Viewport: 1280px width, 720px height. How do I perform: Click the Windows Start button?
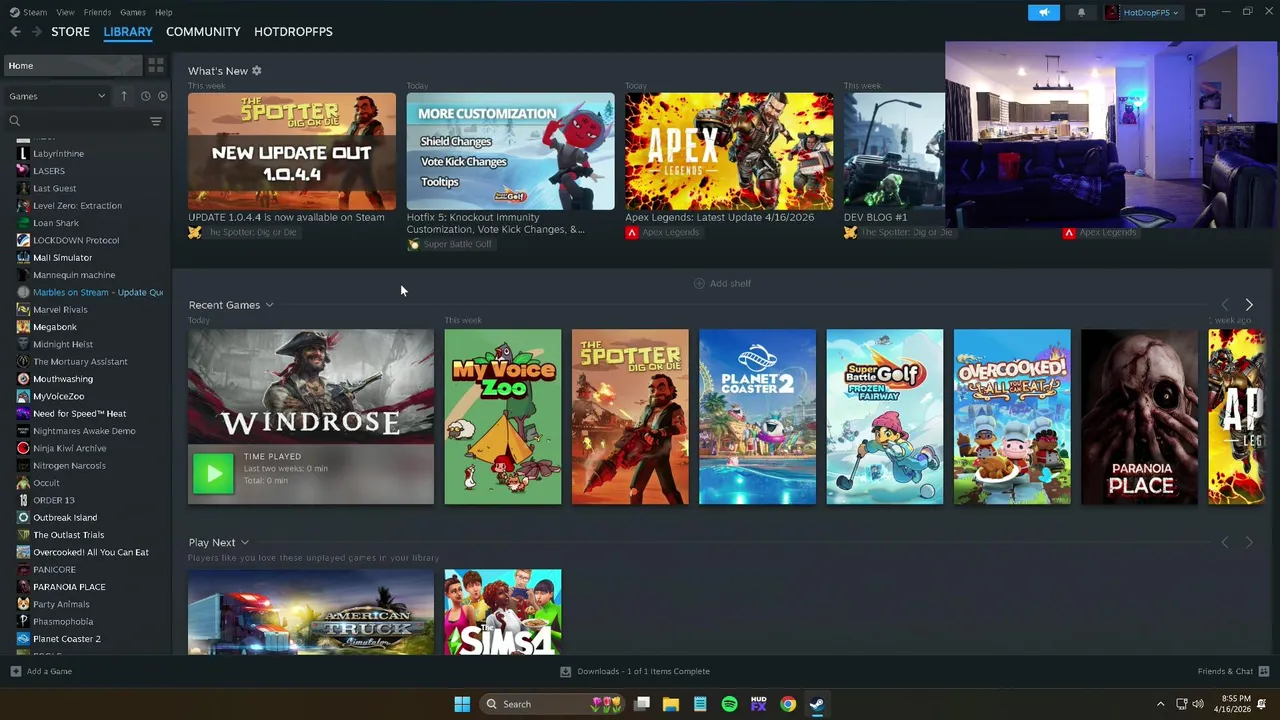click(462, 704)
